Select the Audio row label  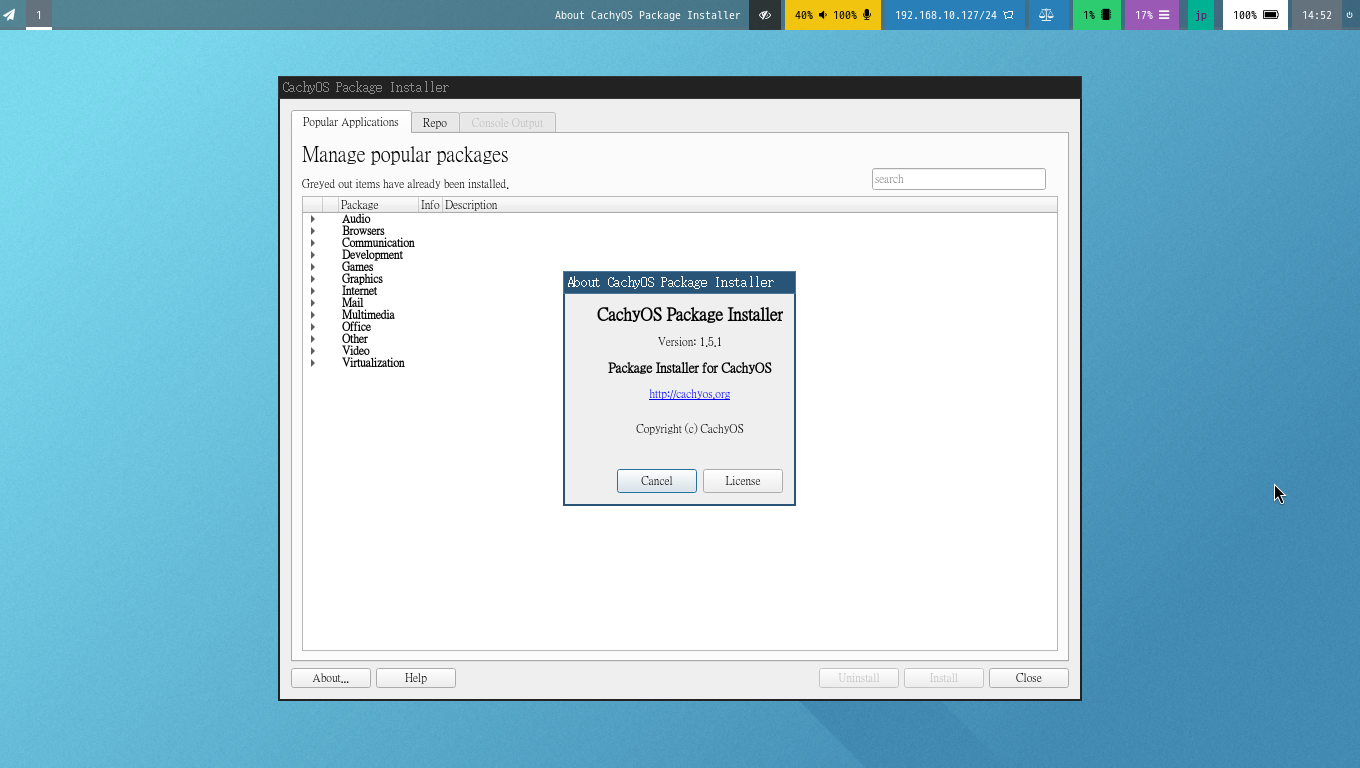point(356,219)
